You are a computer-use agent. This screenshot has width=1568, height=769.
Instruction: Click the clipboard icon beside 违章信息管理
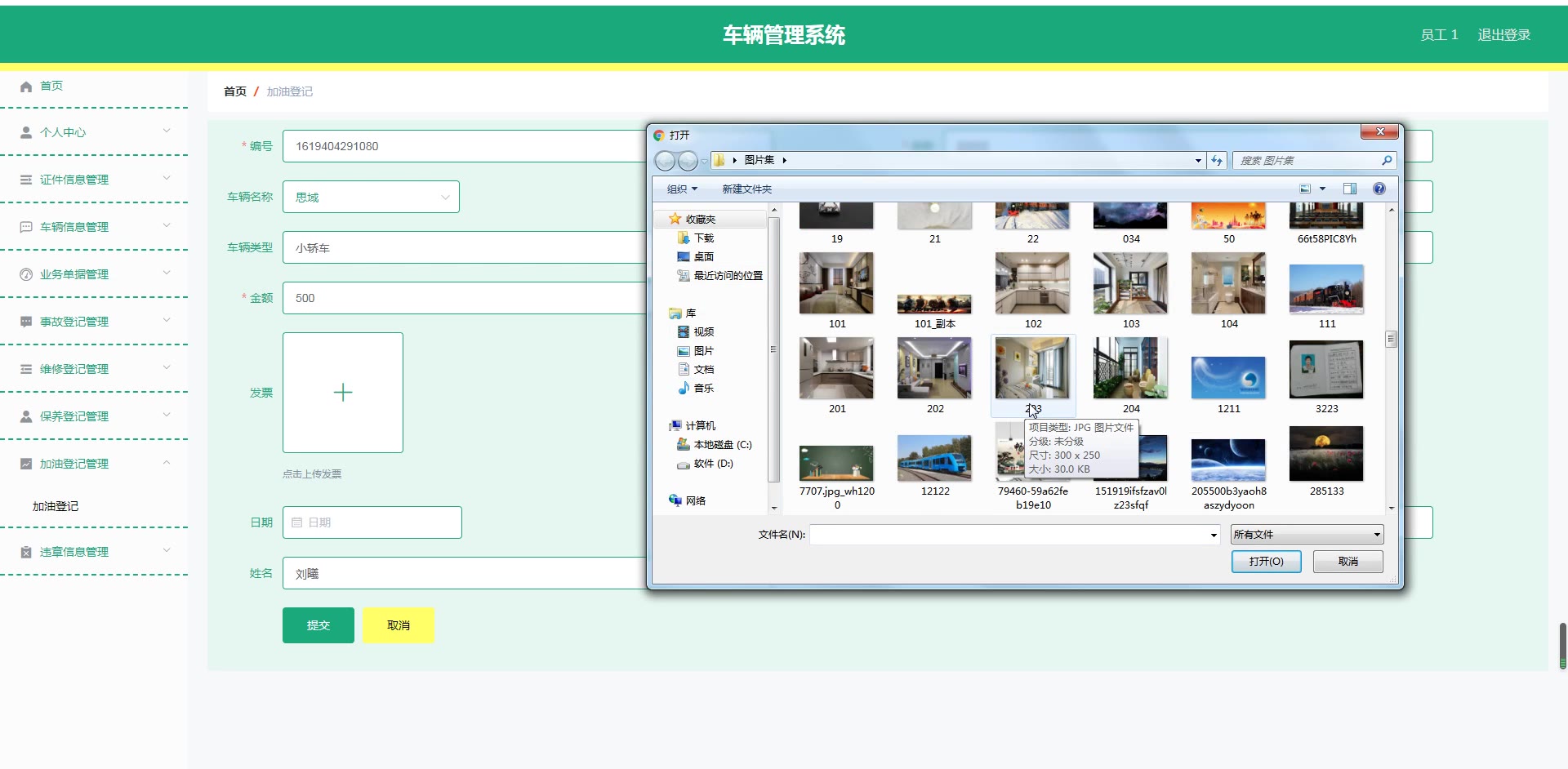pos(26,552)
